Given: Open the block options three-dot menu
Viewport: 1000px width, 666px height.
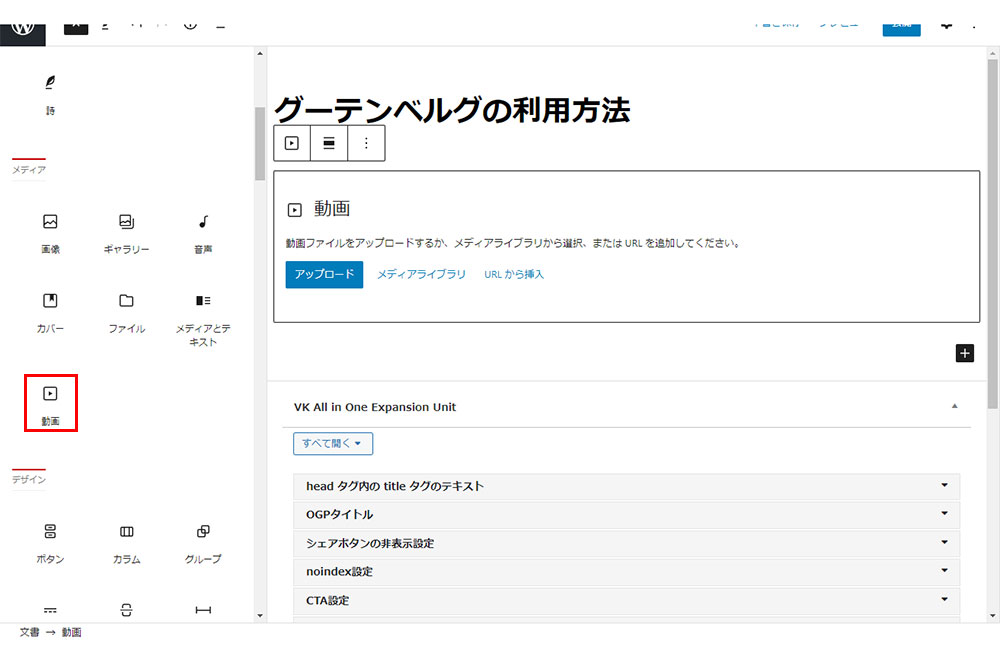Looking at the screenshot, I should pos(366,143).
